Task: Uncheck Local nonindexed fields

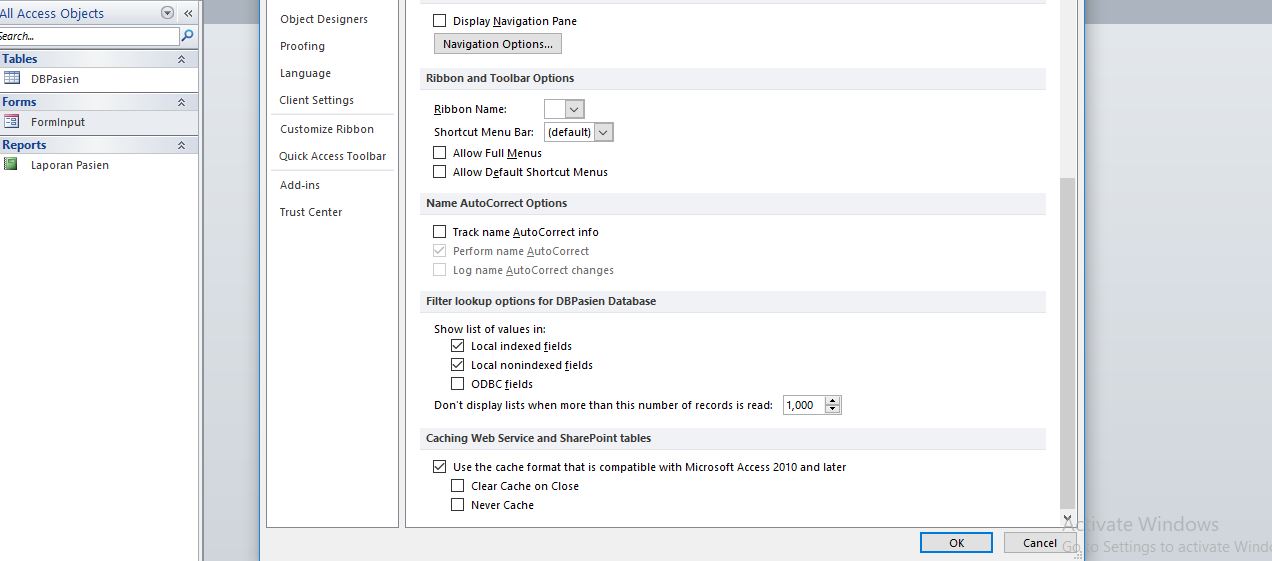Action: [458, 365]
